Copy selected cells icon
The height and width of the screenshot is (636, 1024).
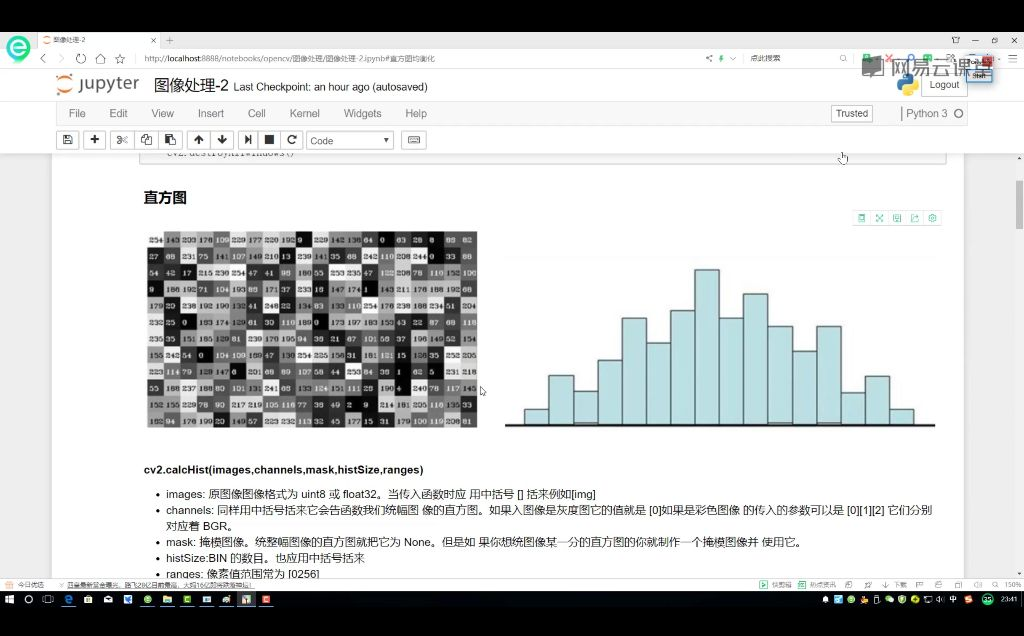[146, 140]
